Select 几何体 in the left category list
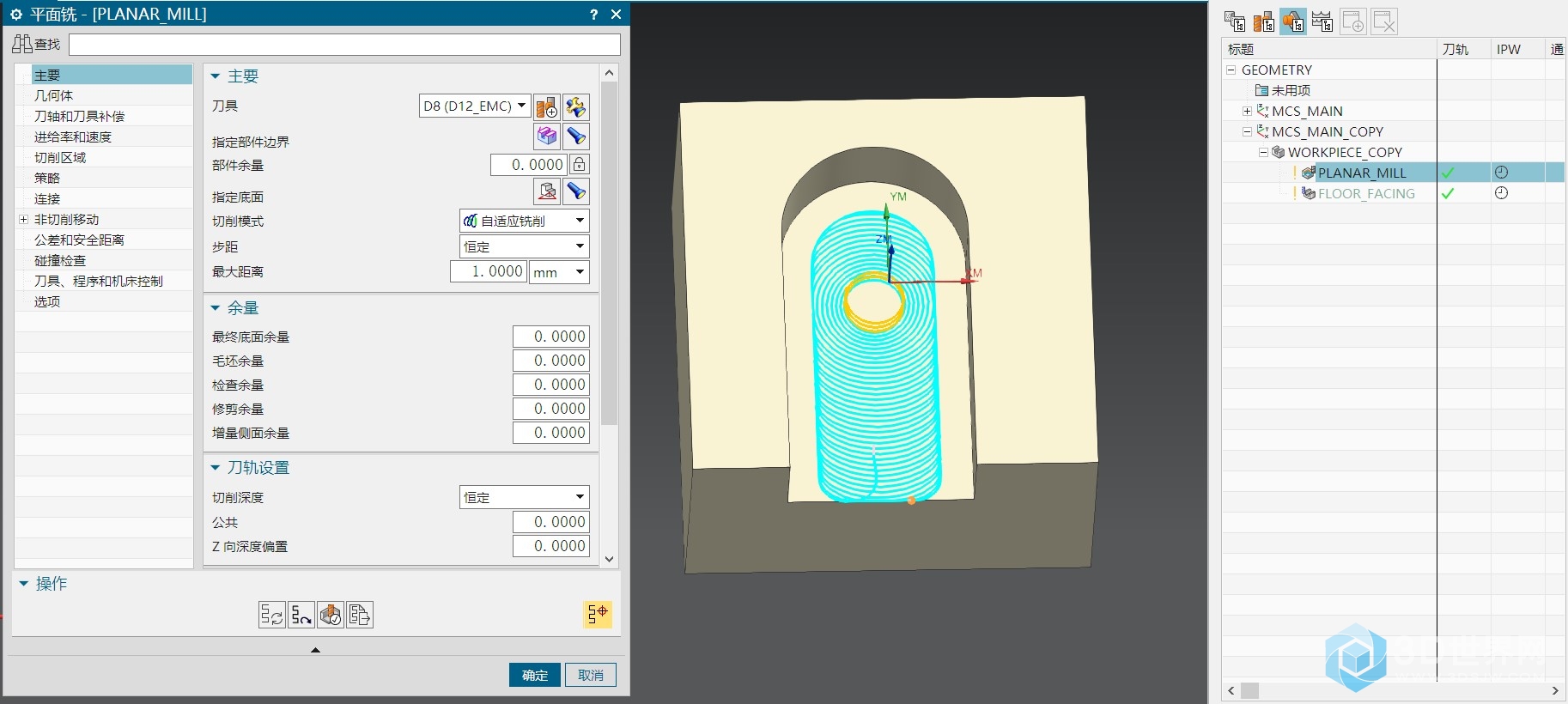The height and width of the screenshot is (704, 1568). click(x=53, y=95)
